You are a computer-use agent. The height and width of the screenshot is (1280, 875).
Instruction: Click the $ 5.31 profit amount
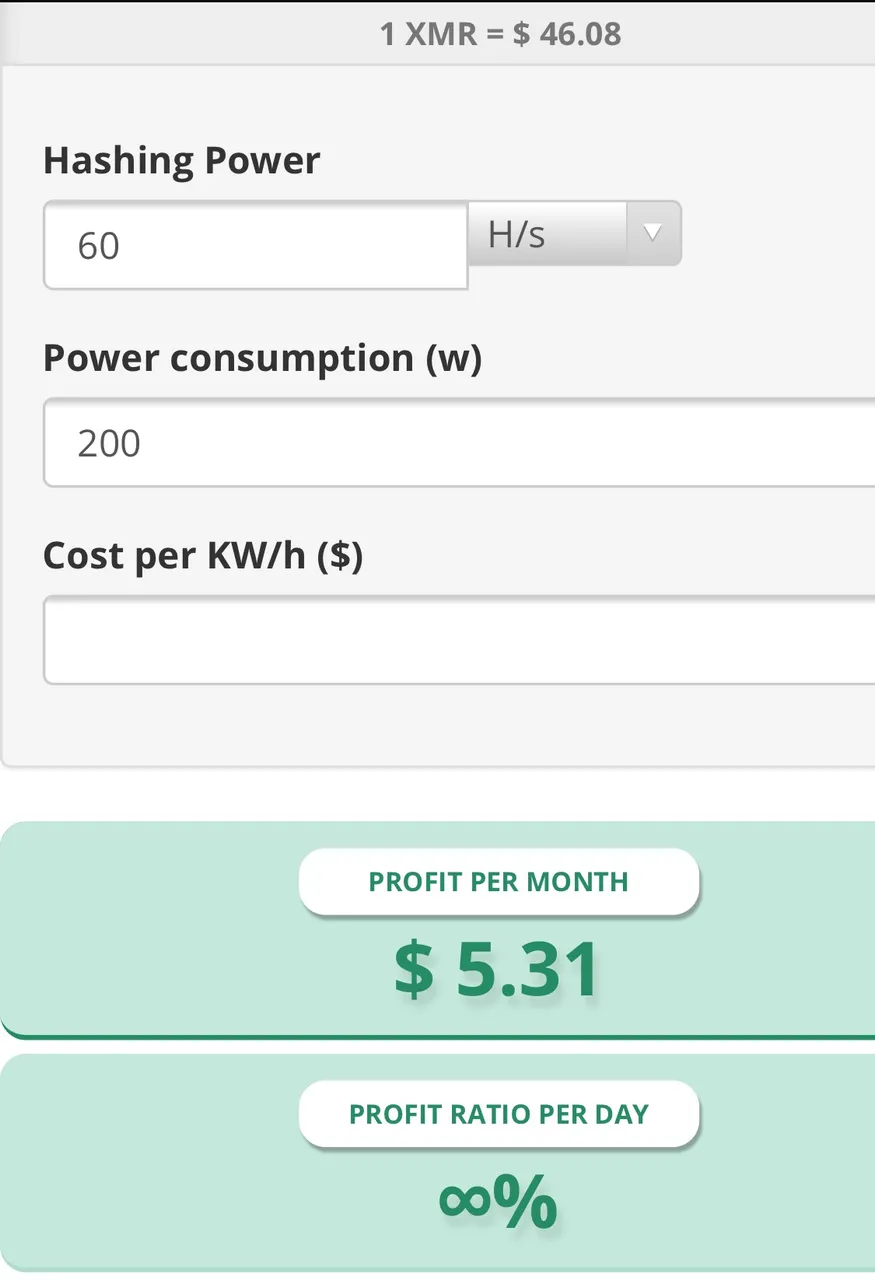tap(498, 970)
